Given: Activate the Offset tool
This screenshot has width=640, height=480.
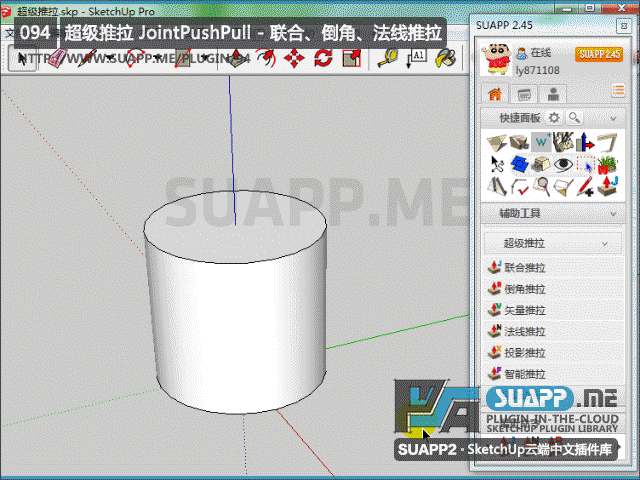Looking at the screenshot, I should click(x=265, y=58).
